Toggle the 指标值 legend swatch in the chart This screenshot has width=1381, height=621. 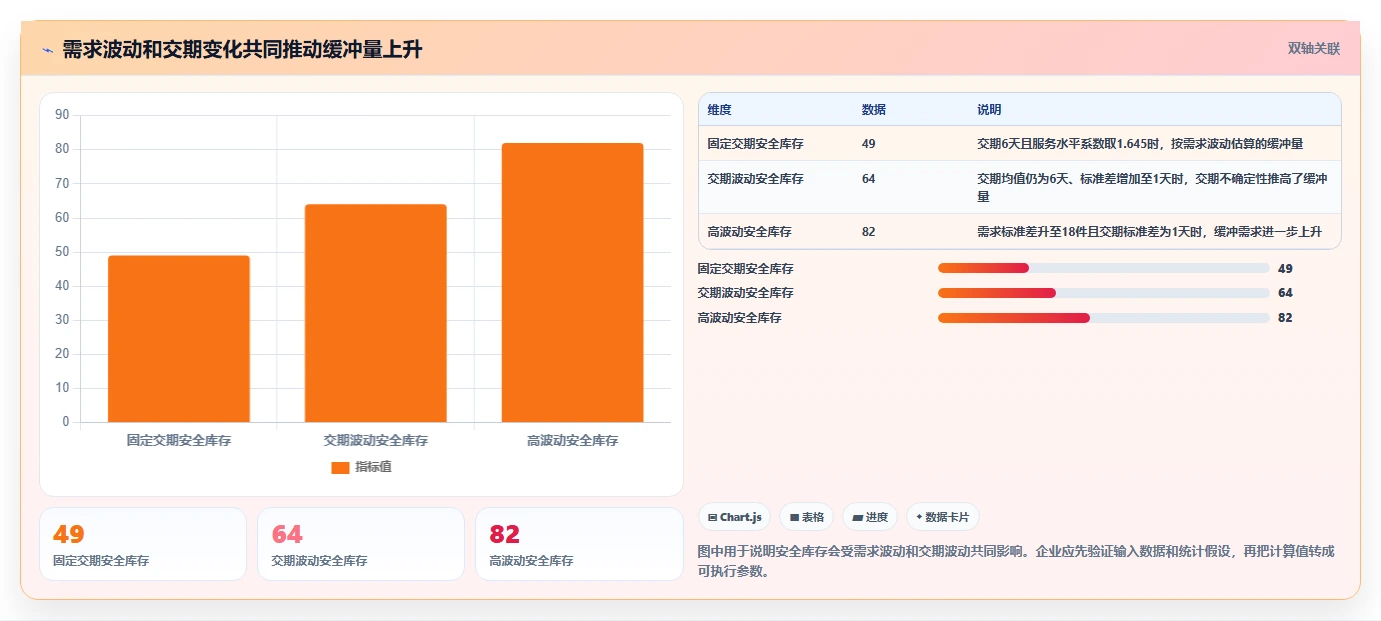pos(340,467)
